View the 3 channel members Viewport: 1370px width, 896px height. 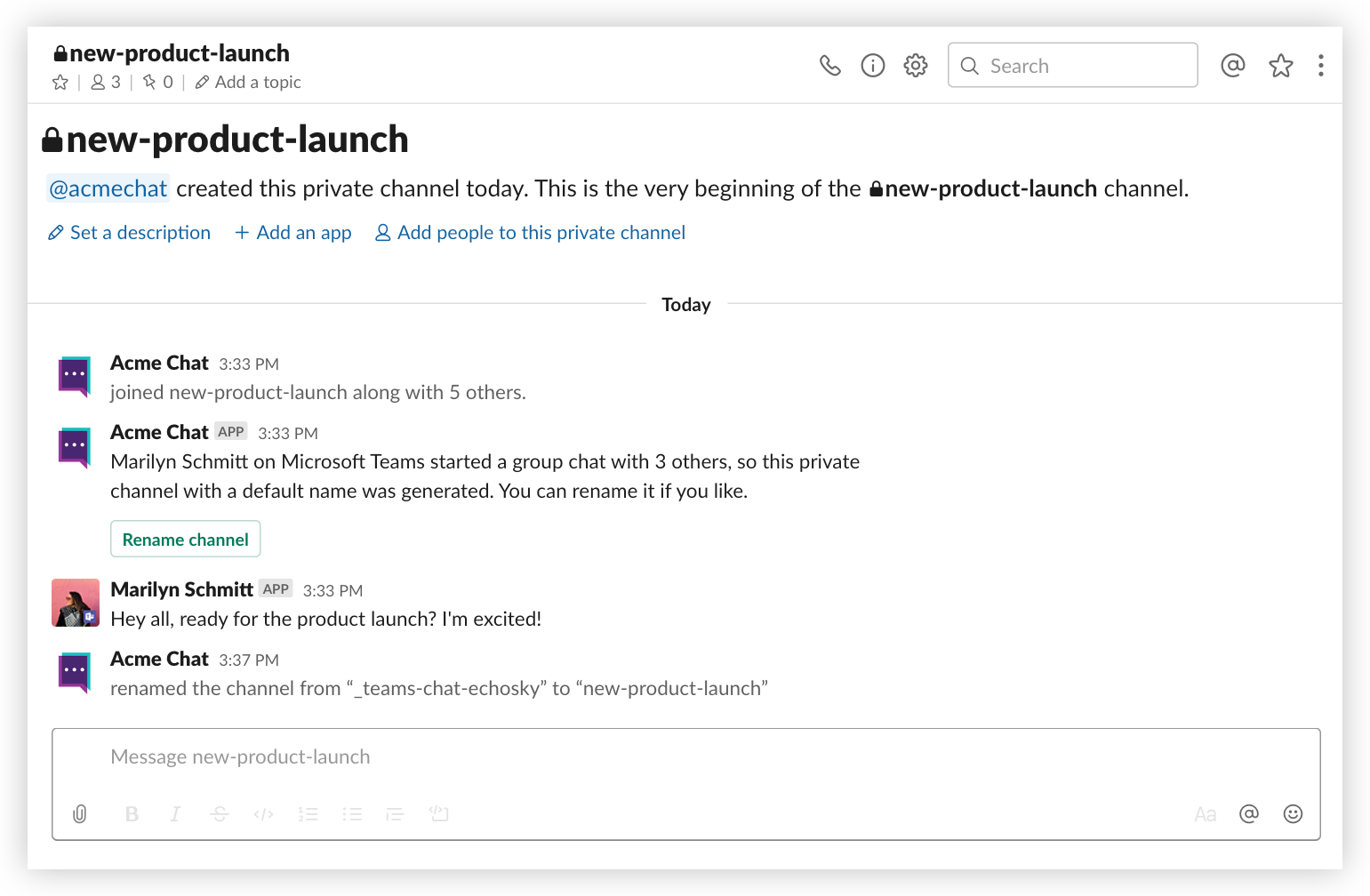pyautogui.click(x=106, y=83)
